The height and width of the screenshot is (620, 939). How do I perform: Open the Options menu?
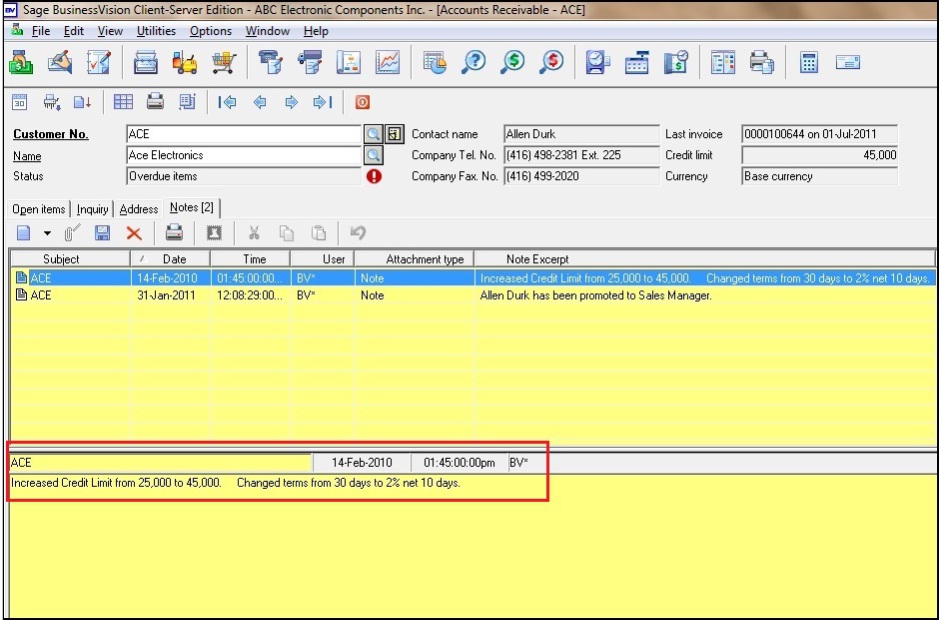pyautogui.click(x=210, y=31)
